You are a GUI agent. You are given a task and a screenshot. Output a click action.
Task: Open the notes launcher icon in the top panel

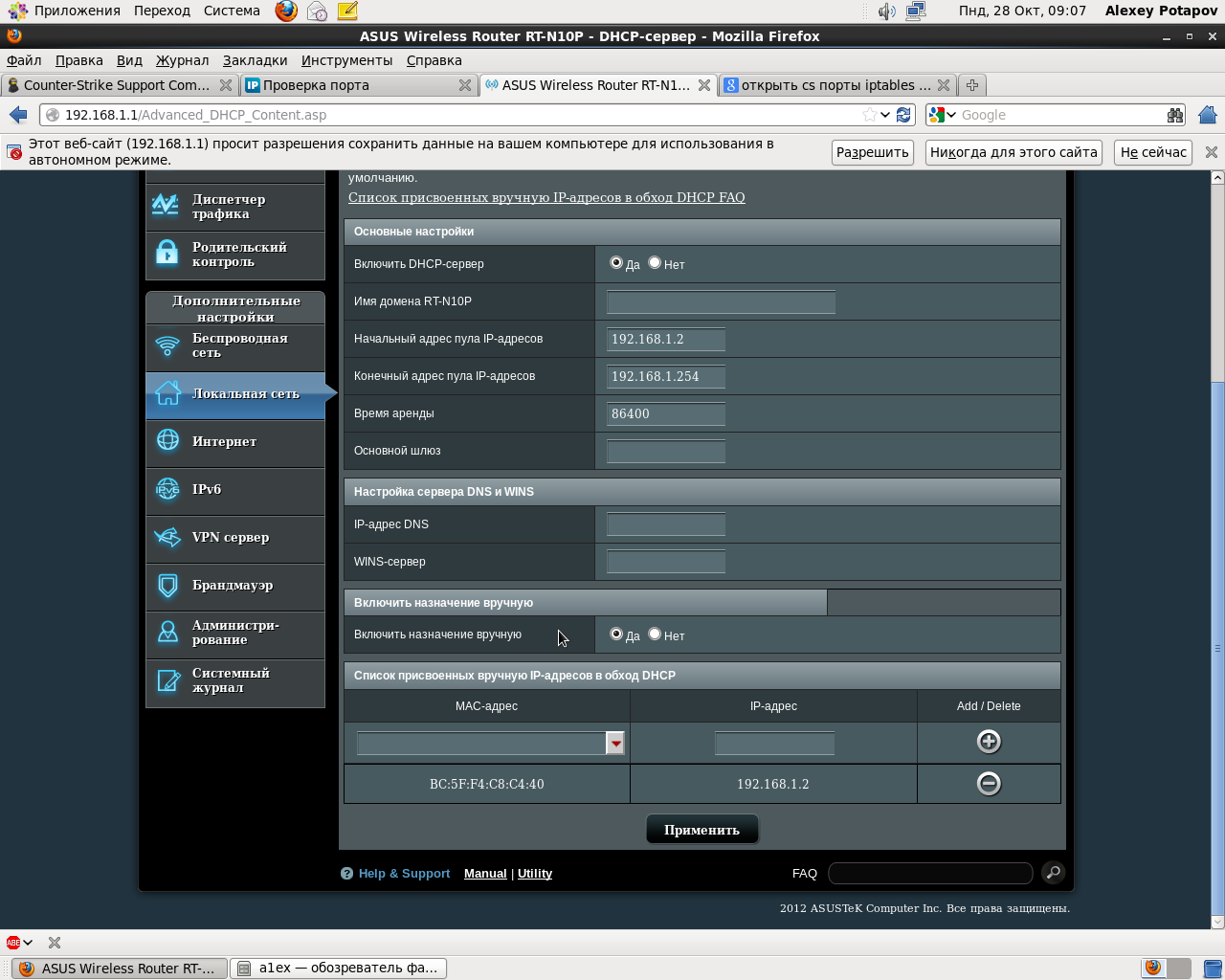click(x=347, y=11)
